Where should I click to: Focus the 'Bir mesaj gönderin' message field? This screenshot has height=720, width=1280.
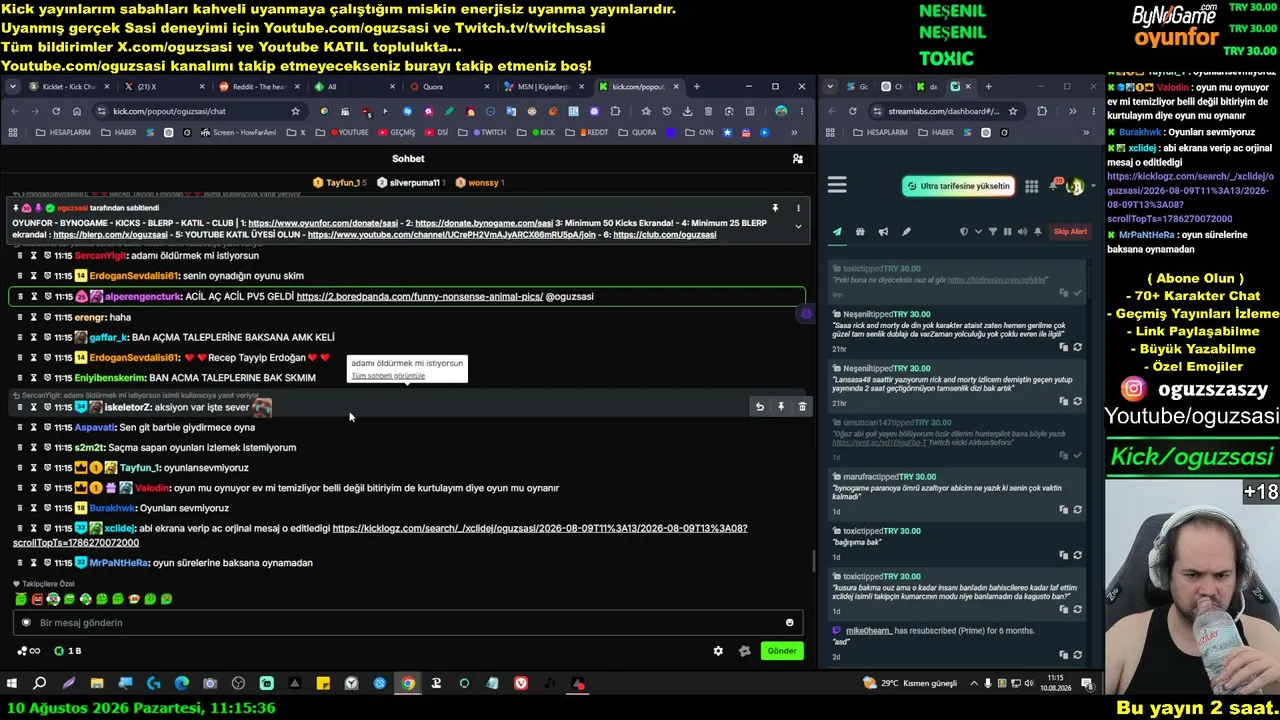(x=408, y=623)
